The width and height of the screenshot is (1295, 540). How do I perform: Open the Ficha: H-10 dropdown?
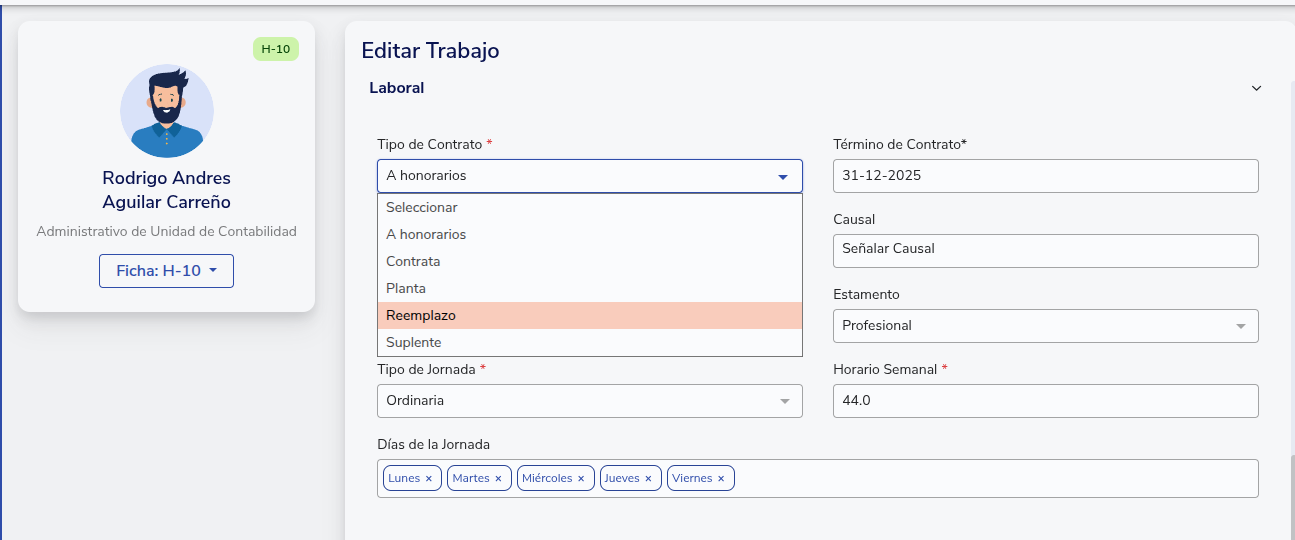point(166,271)
